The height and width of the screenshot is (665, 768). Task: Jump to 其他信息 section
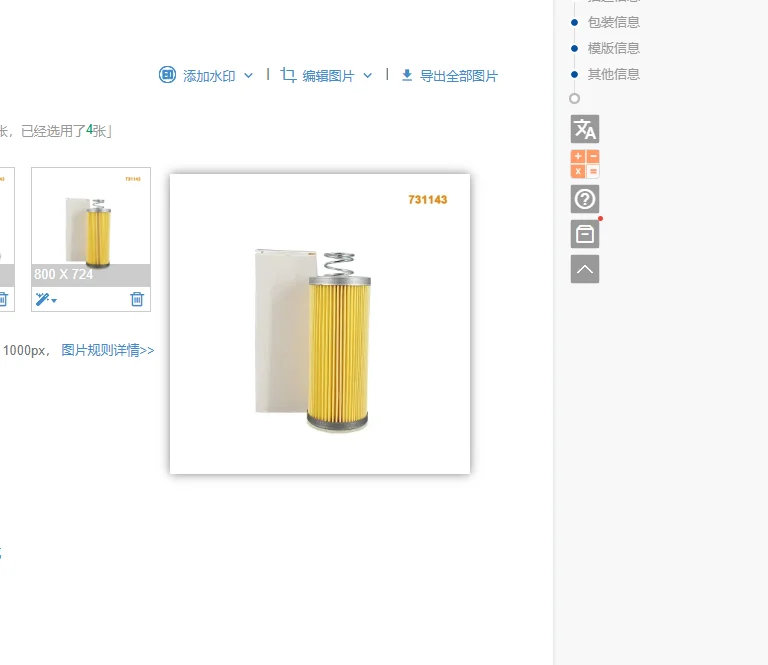coord(614,74)
